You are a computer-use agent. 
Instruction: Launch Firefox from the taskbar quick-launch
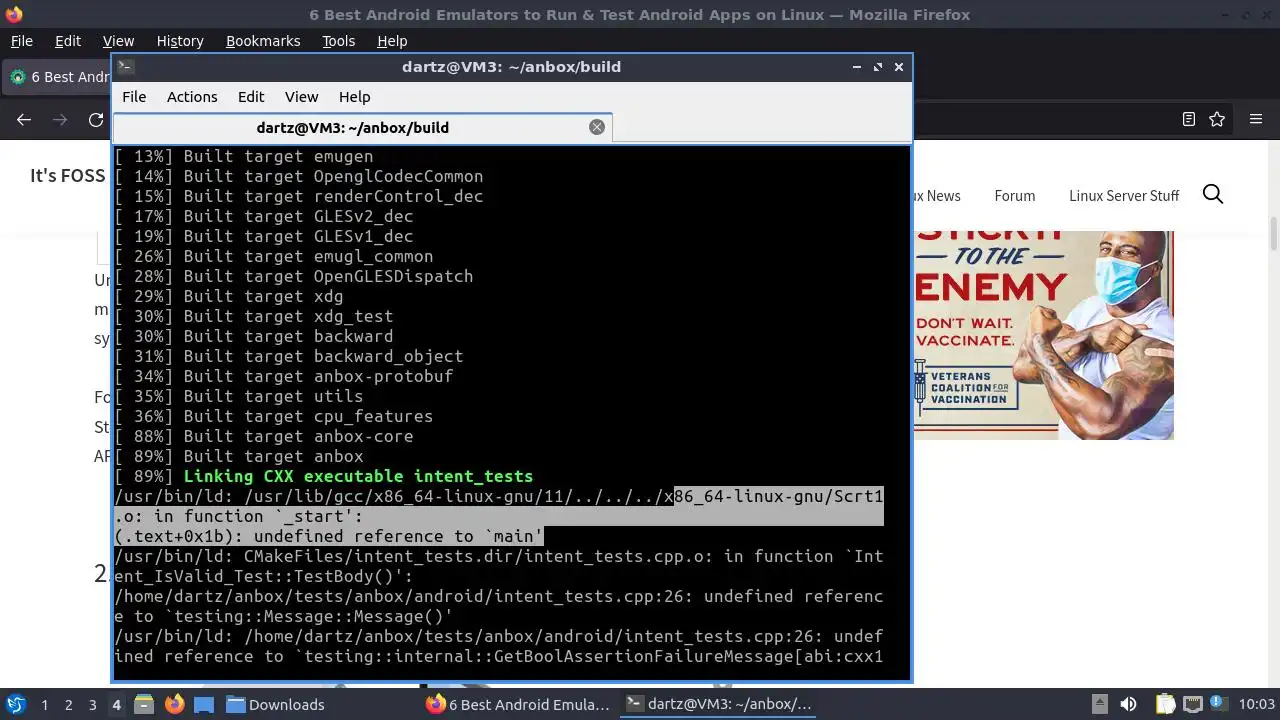pyautogui.click(x=174, y=704)
